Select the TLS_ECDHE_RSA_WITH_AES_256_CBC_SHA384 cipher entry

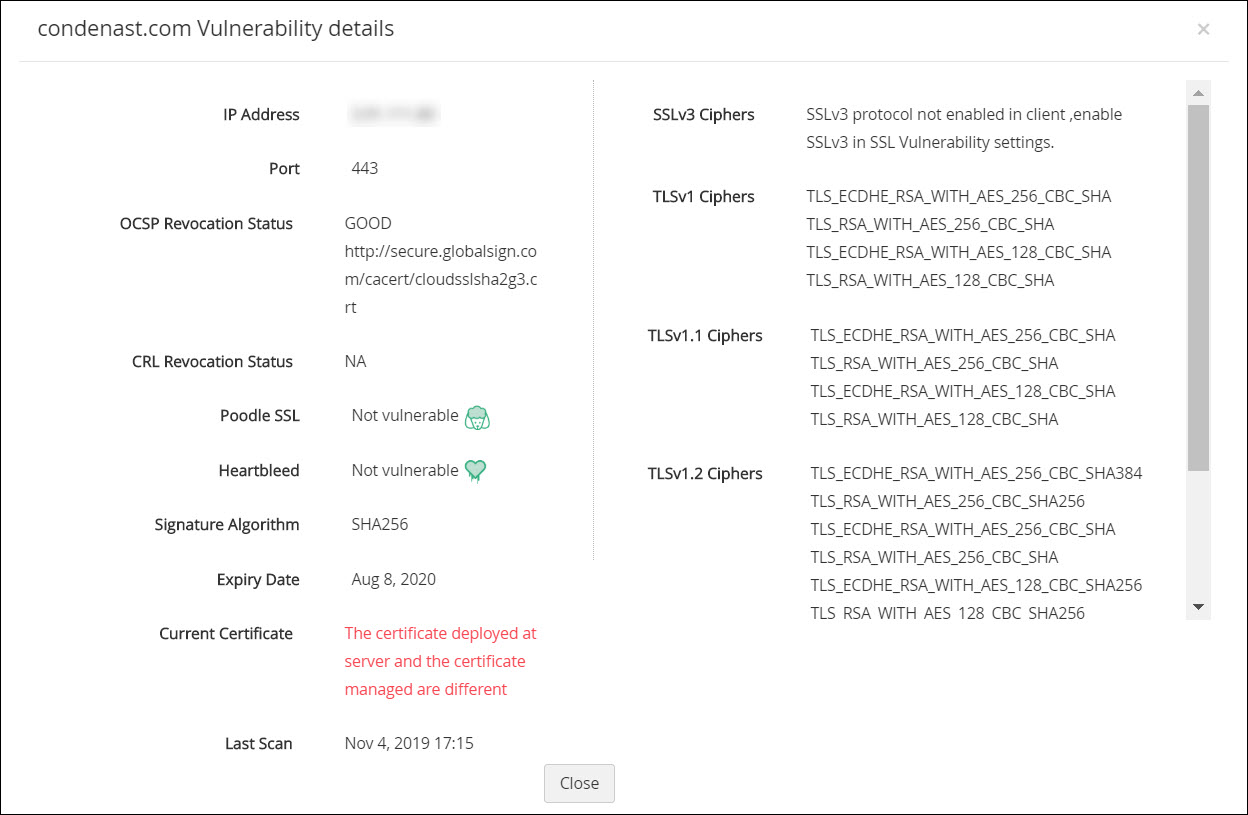click(x=976, y=473)
